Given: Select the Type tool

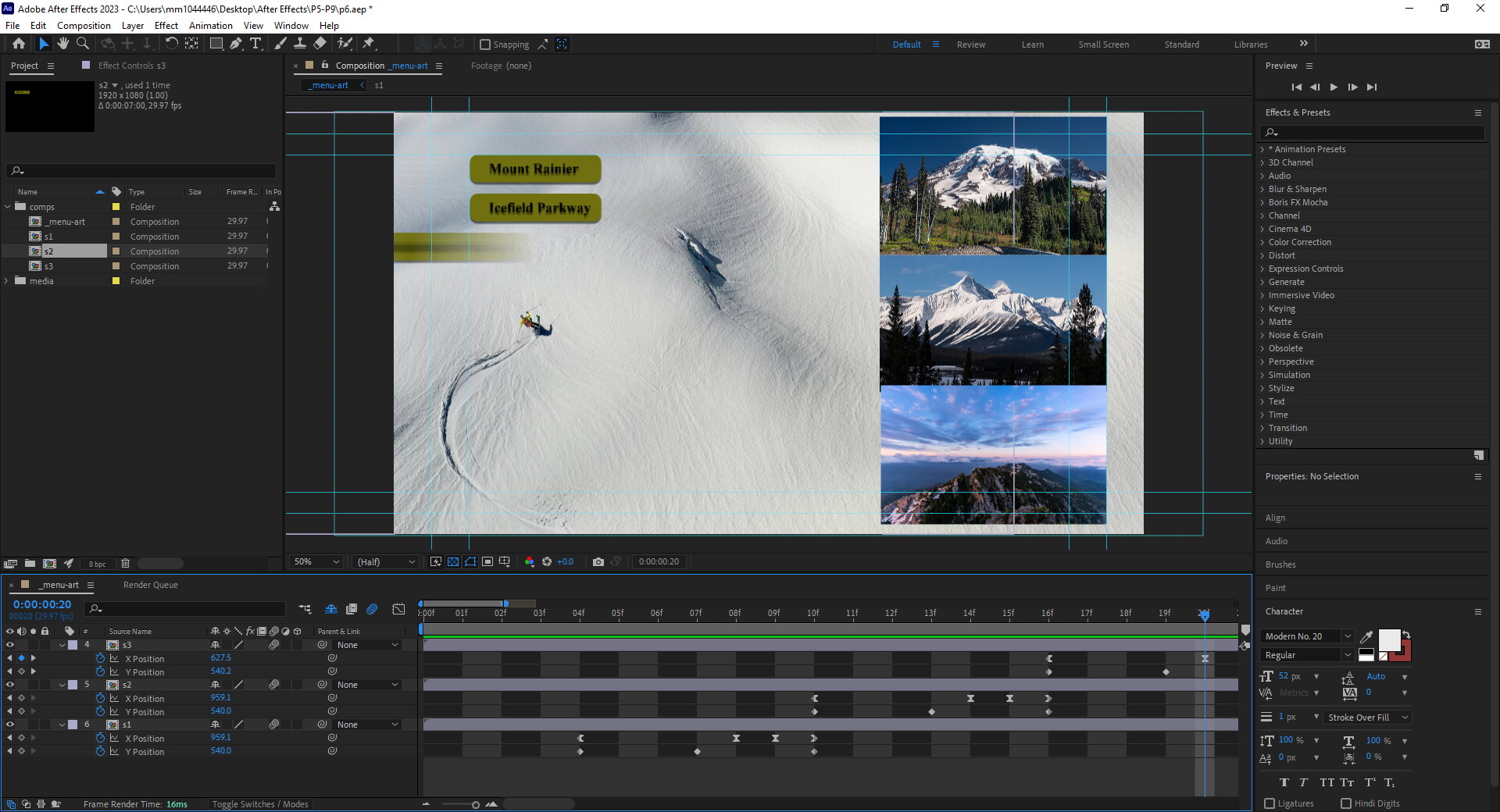Looking at the screenshot, I should tap(257, 44).
